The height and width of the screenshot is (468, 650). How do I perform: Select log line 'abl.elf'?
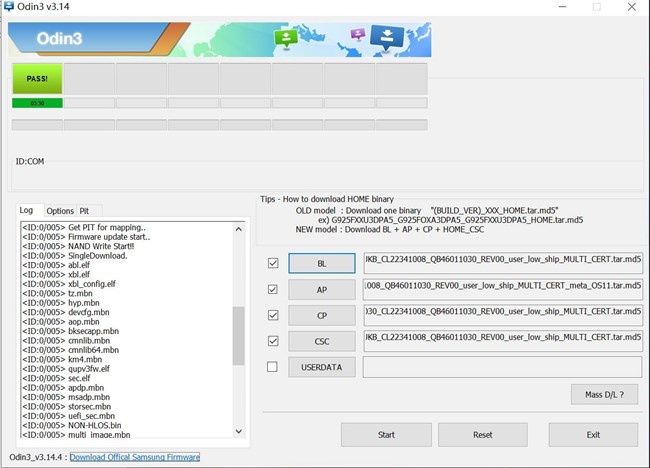pyautogui.click(x=56, y=265)
